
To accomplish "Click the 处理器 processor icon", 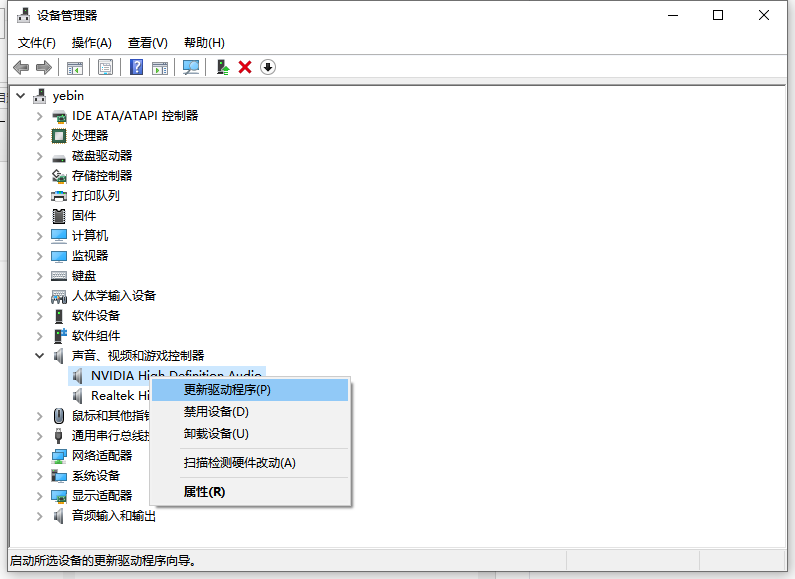I will coord(59,136).
